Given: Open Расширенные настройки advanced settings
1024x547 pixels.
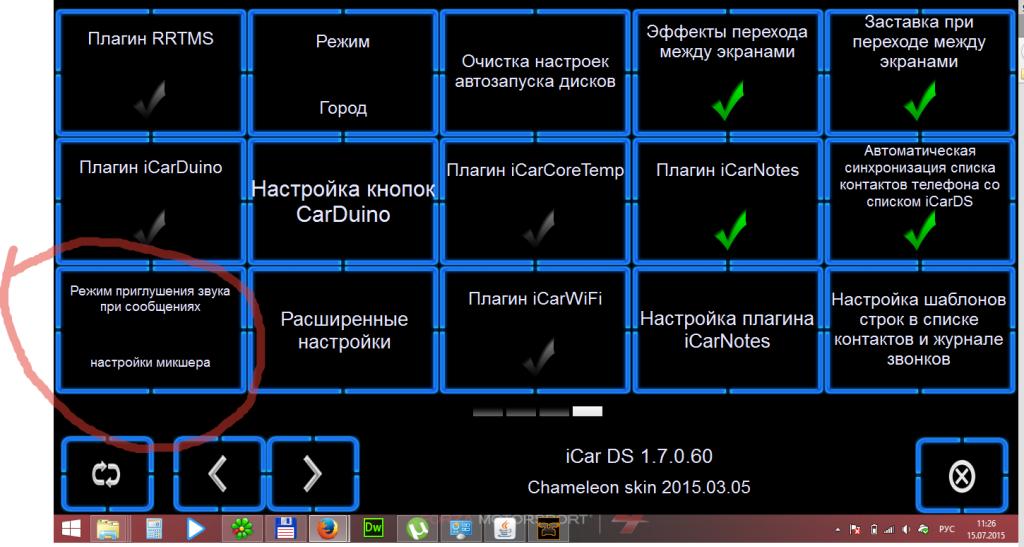Looking at the screenshot, I should 343,330.
